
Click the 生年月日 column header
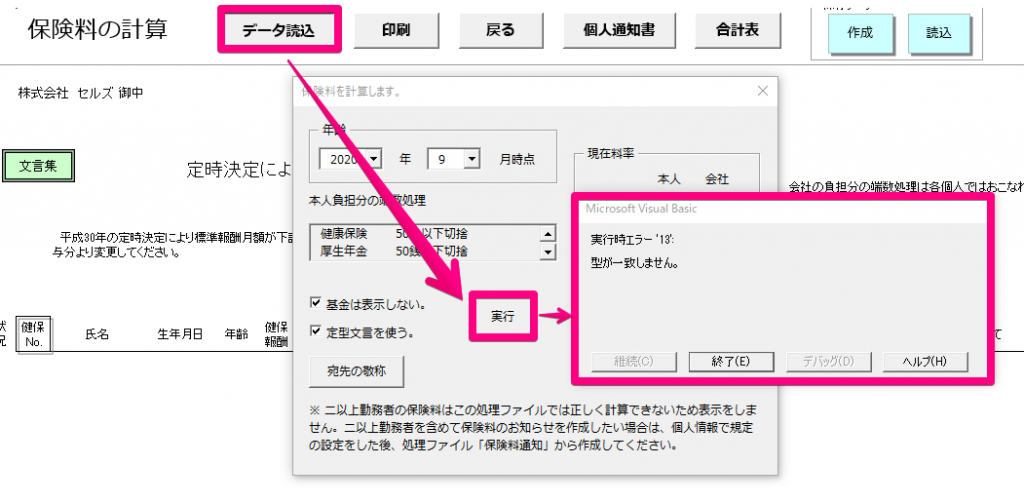tap(180, 334)
